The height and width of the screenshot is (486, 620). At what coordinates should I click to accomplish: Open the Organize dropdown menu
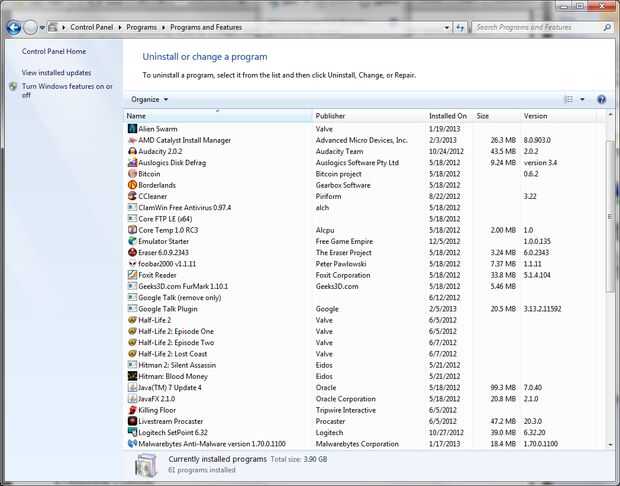click(x=149, y=99)
